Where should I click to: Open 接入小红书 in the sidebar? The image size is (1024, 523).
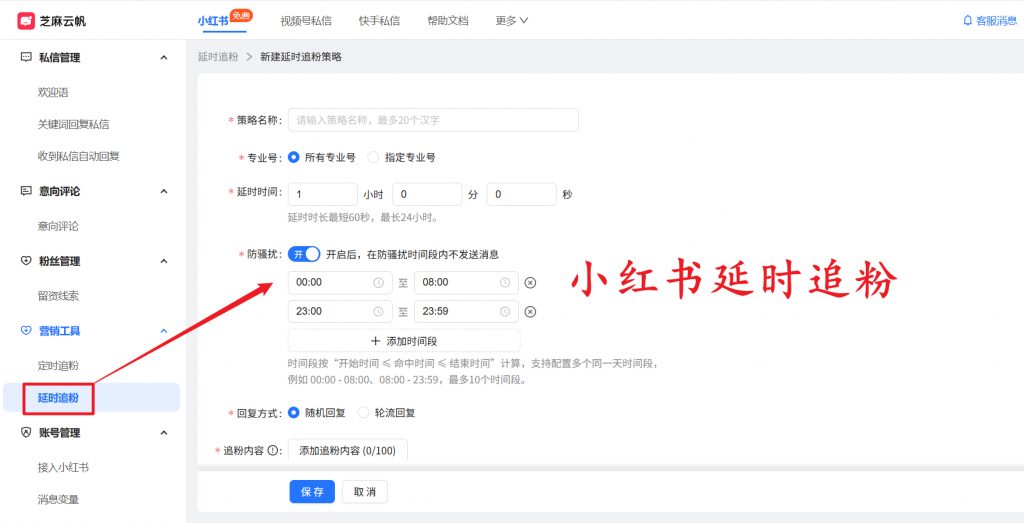point(63,468)
